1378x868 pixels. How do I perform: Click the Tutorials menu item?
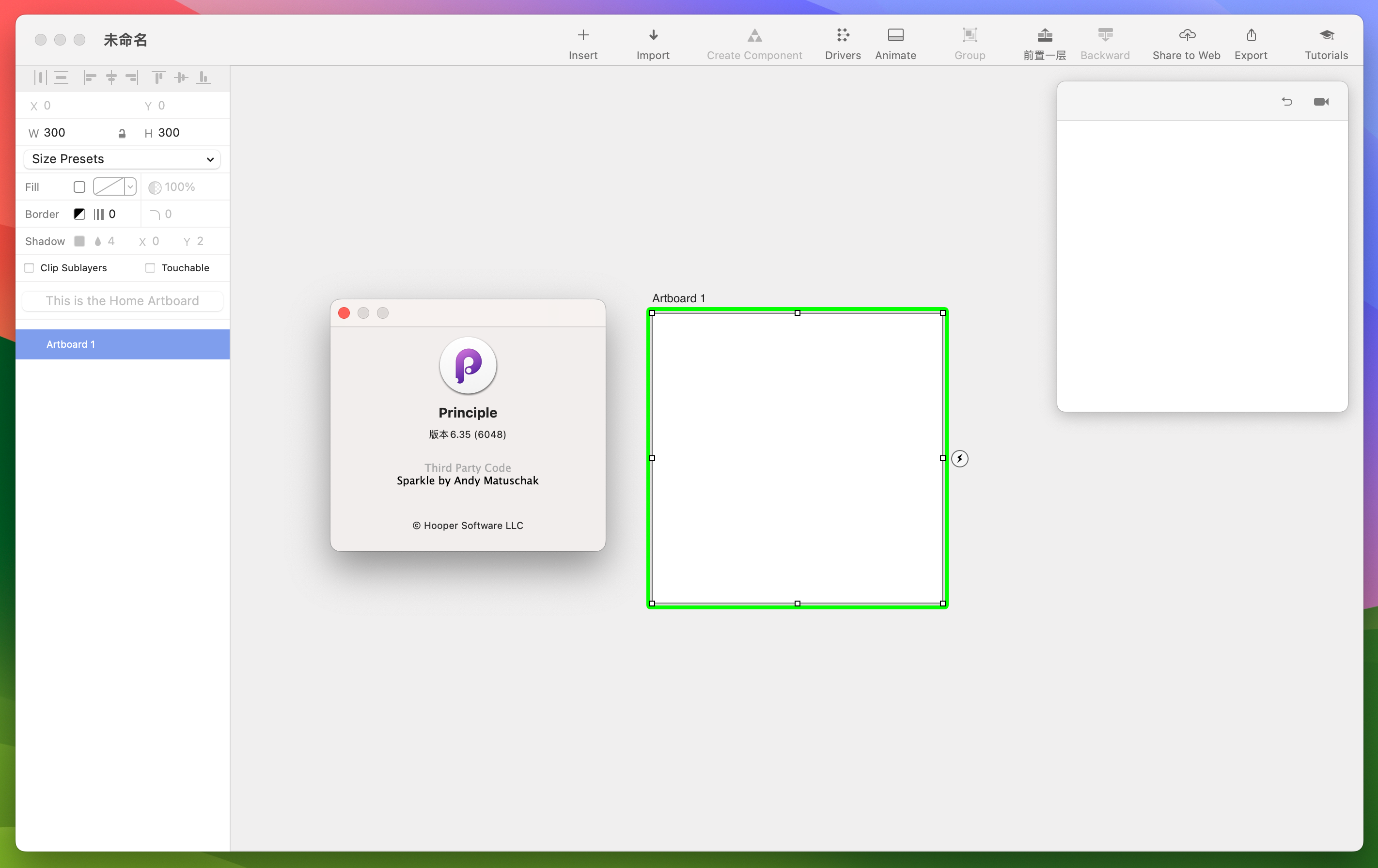(1325, 42)
